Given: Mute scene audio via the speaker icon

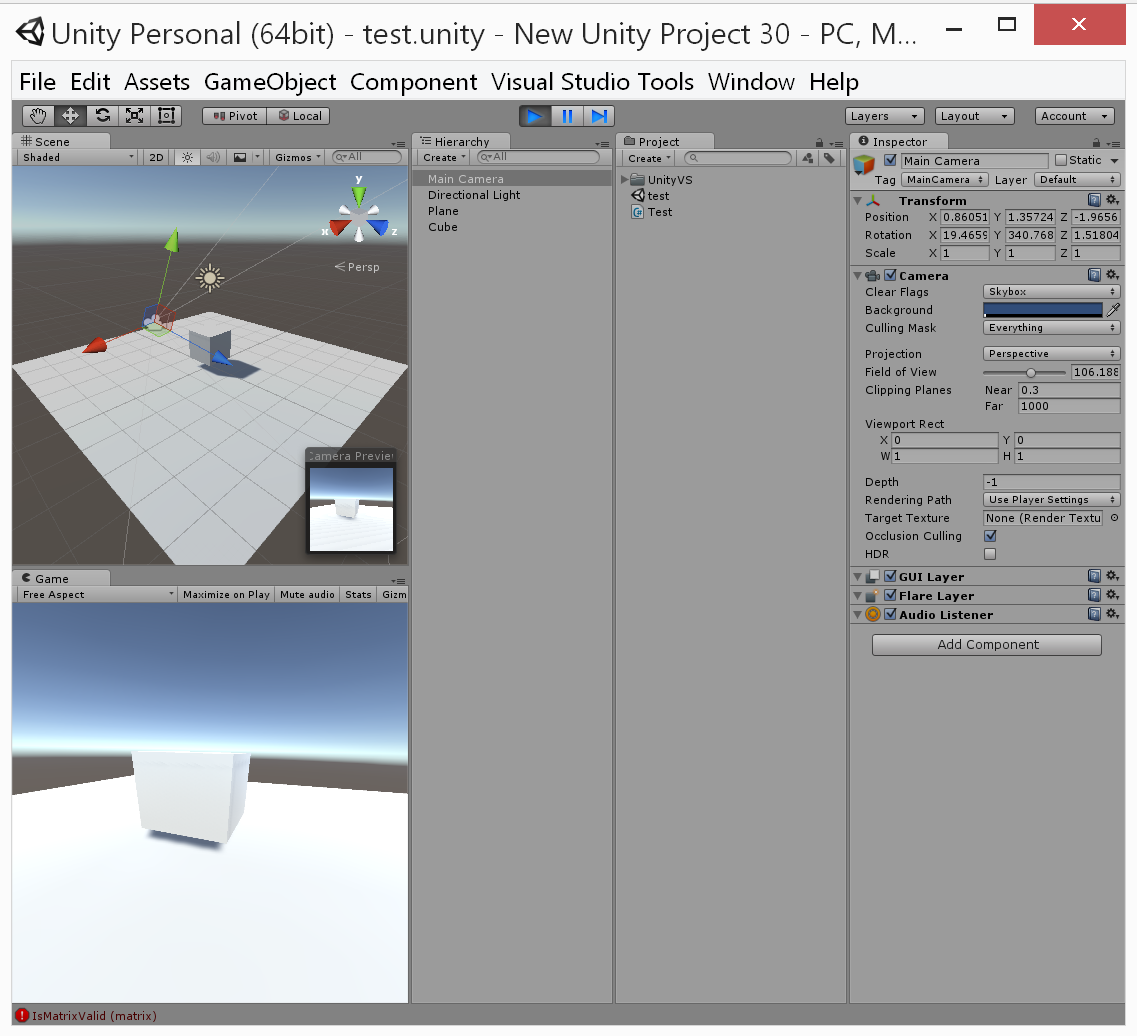Looking at the screenshot, I should click(211, 157).
